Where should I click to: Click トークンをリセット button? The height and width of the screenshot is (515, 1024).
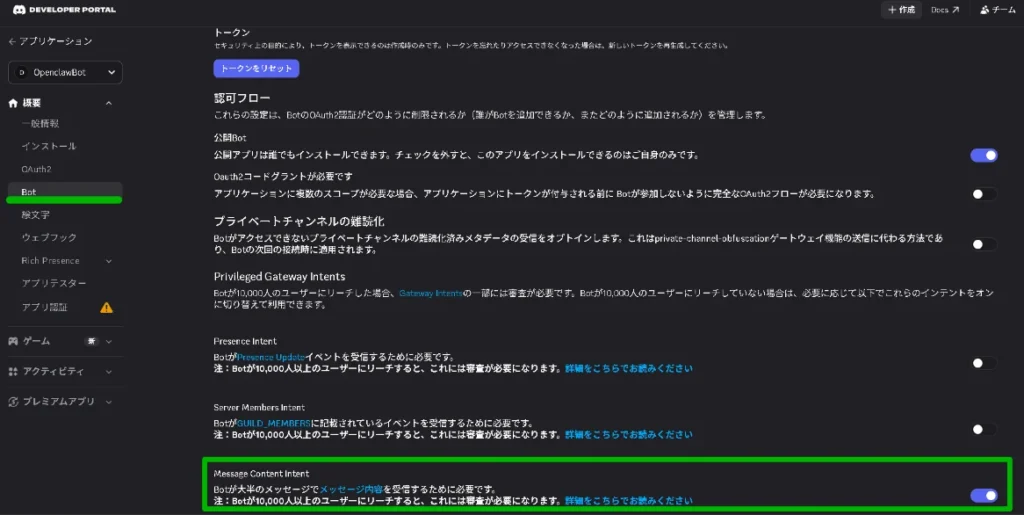tap(256, 69)
